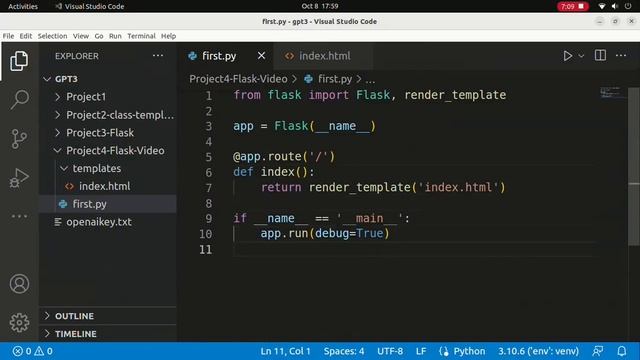This screenshot has height=360, width=640.
Task: Collapse the templates folder
Action: (64, 168)
